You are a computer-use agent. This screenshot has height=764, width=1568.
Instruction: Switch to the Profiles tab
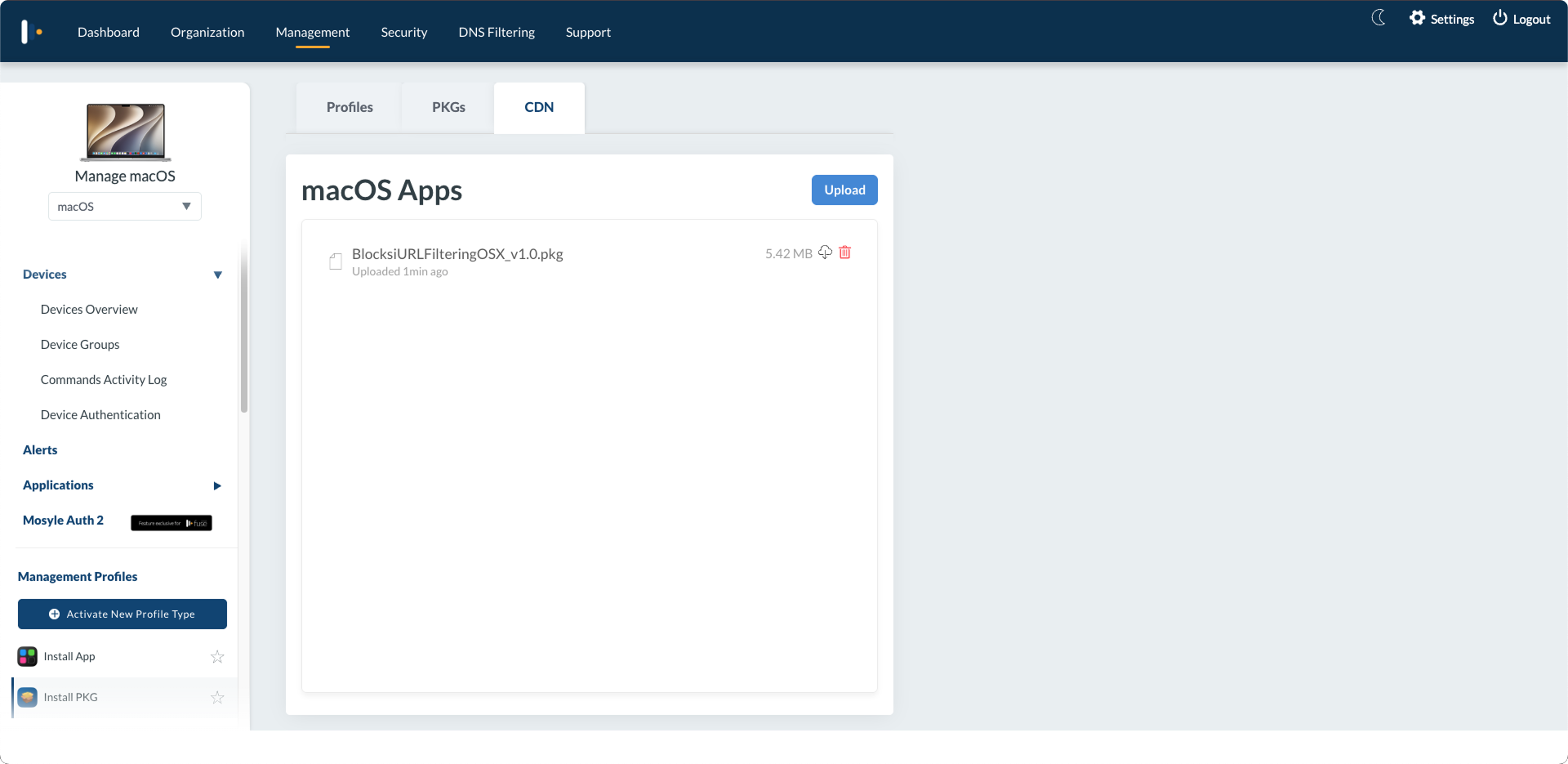tap(350, 107)
